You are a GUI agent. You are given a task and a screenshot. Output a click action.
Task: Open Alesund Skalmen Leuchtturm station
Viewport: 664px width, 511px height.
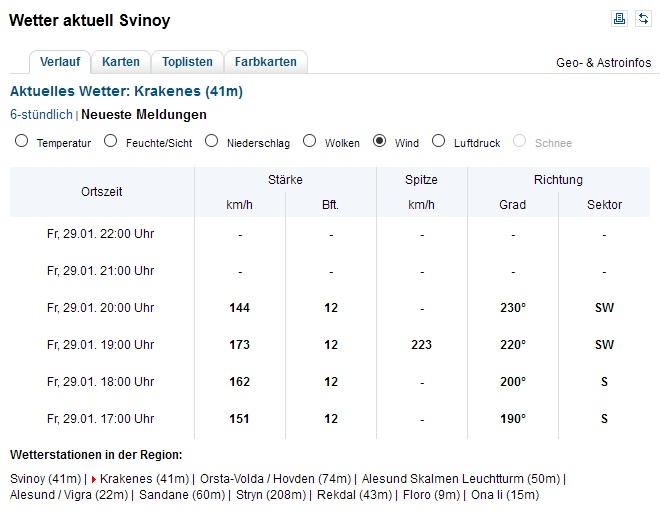(x=461, y=478)
